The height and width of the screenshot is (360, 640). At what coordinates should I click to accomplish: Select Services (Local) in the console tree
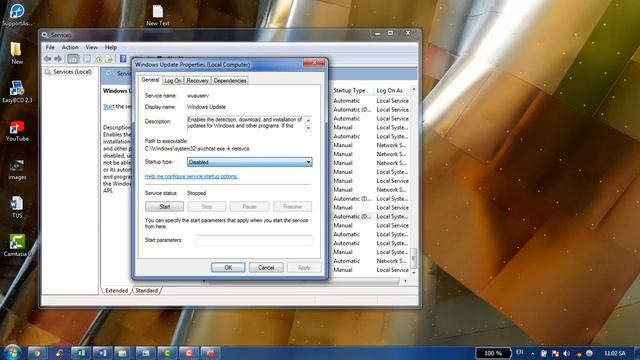pyautogui.click(x=72, y=72)
